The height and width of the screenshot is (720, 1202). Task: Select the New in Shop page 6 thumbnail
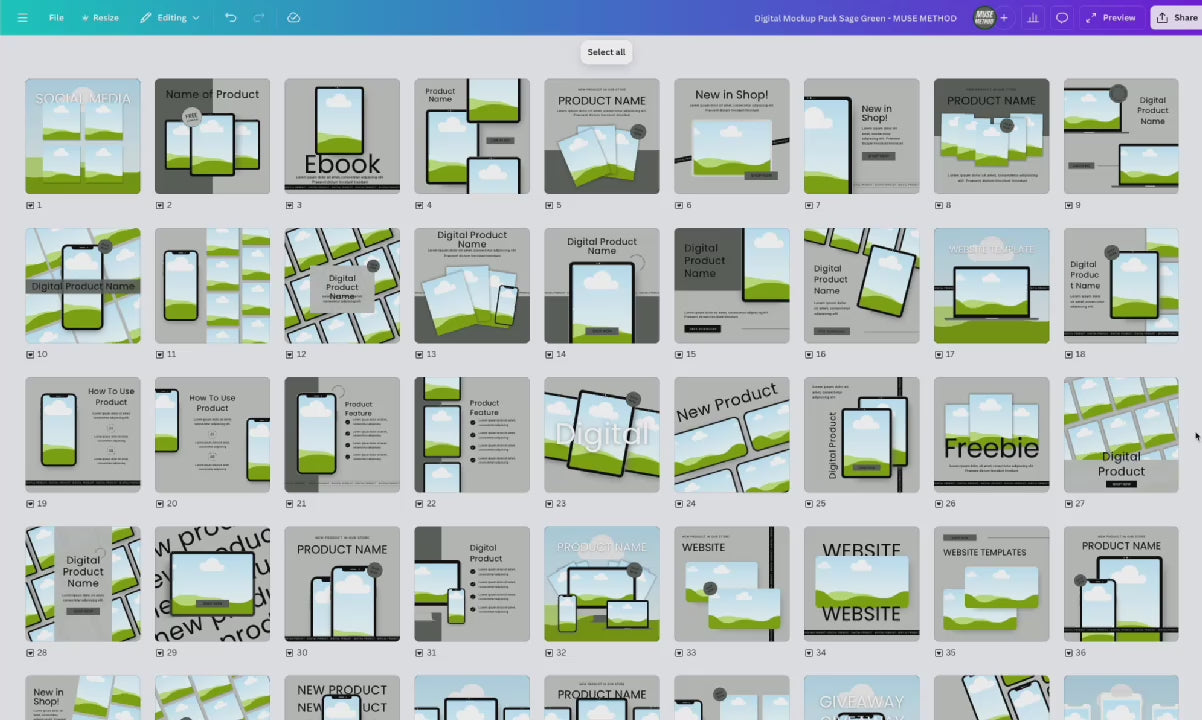732,136
